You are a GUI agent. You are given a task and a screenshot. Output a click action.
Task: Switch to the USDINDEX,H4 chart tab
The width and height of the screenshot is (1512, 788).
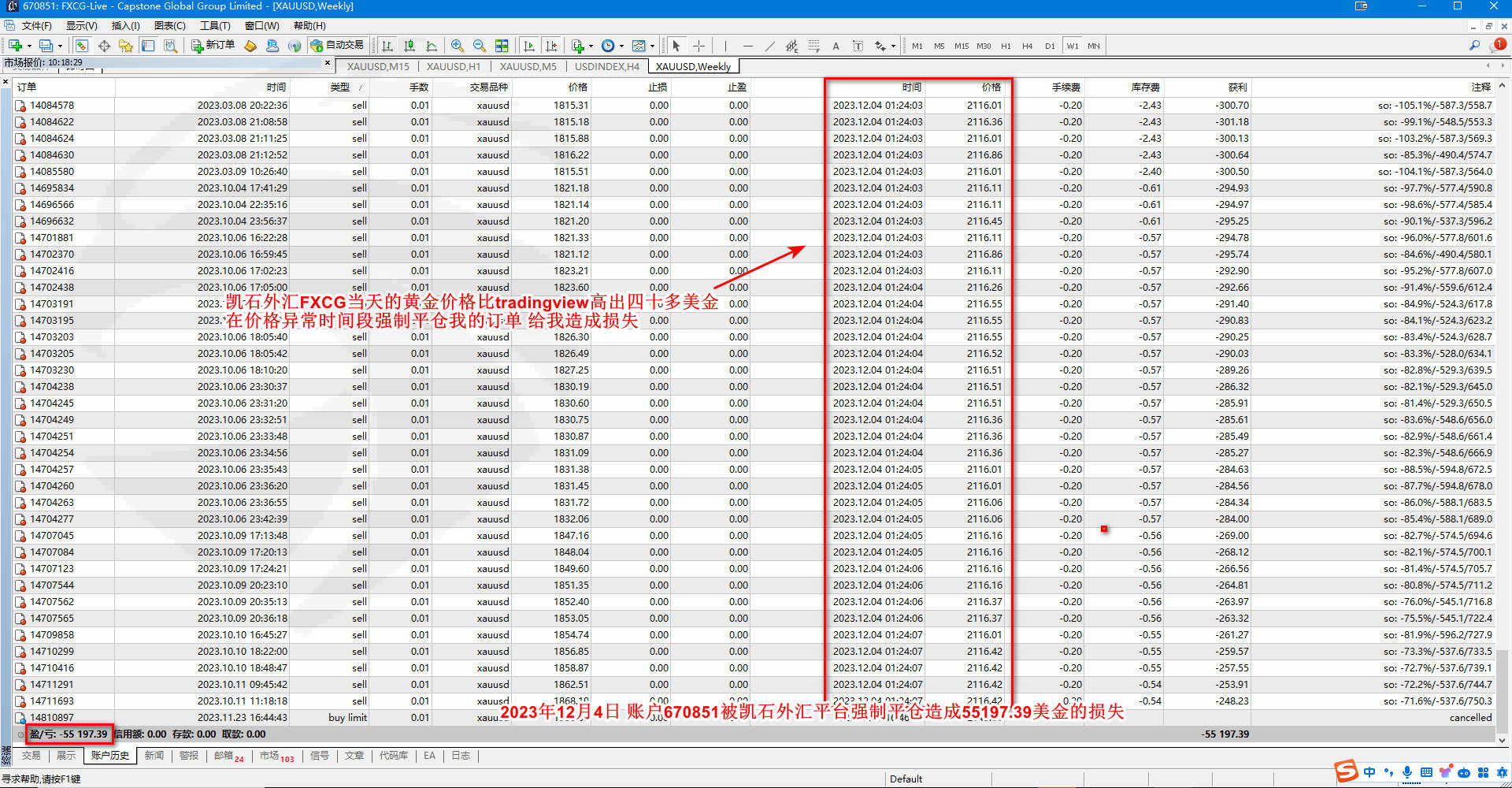click(x=607, y=67)
